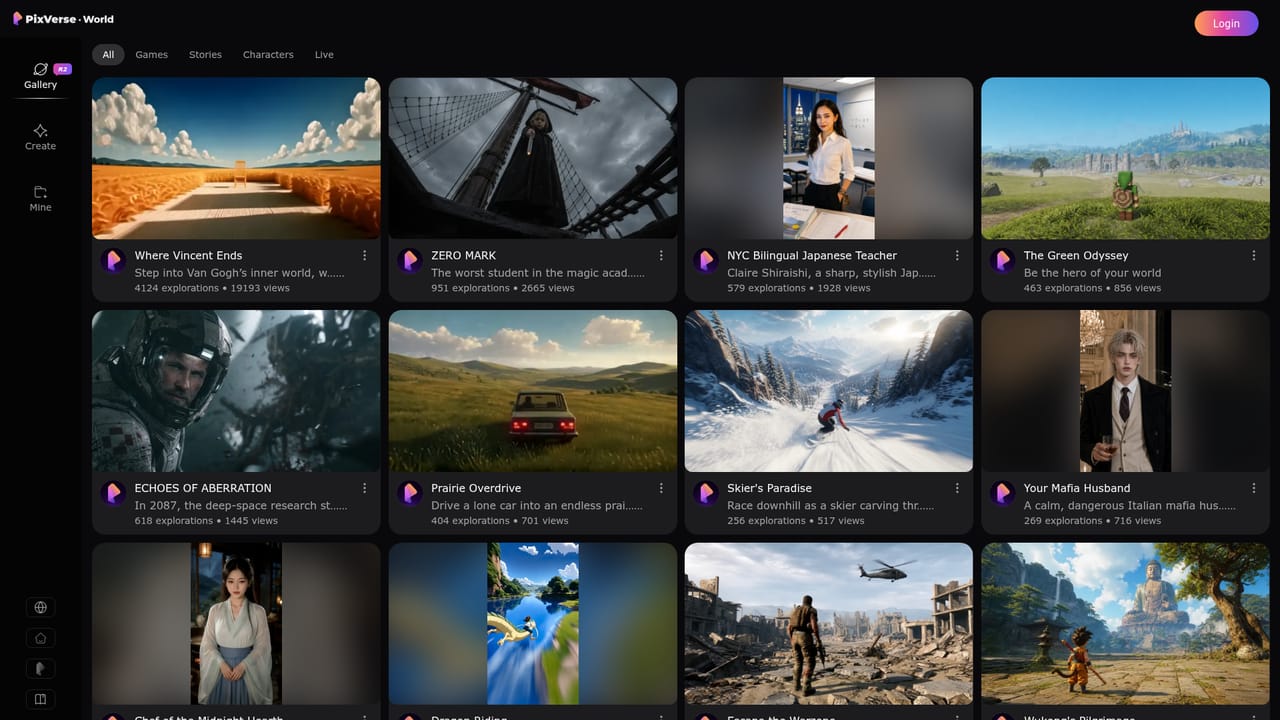Open the Where Vincent Ends wheat field thumbnail
The width and height of the screenshot is (1280, 720).
click(236, 158)
